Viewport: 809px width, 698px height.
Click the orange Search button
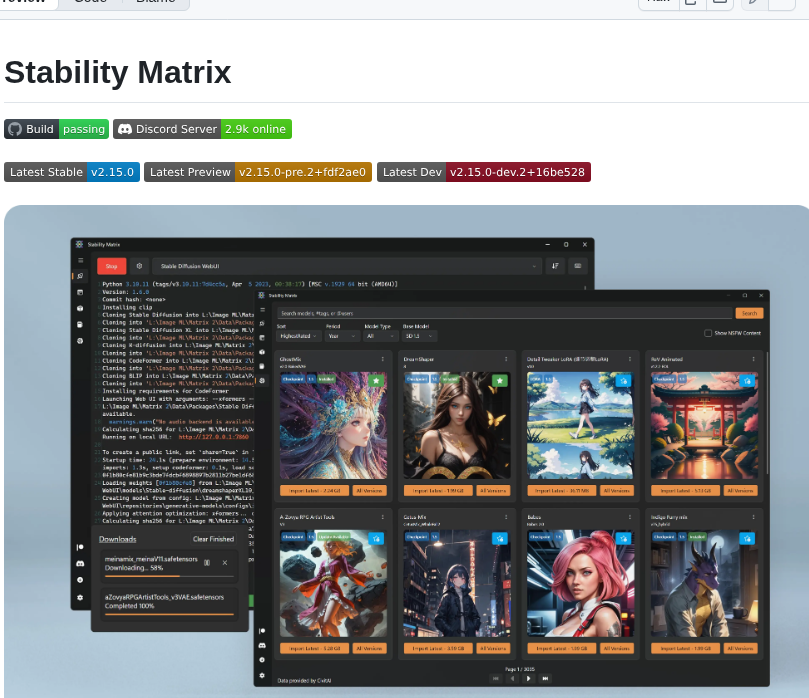pos(749,313)
